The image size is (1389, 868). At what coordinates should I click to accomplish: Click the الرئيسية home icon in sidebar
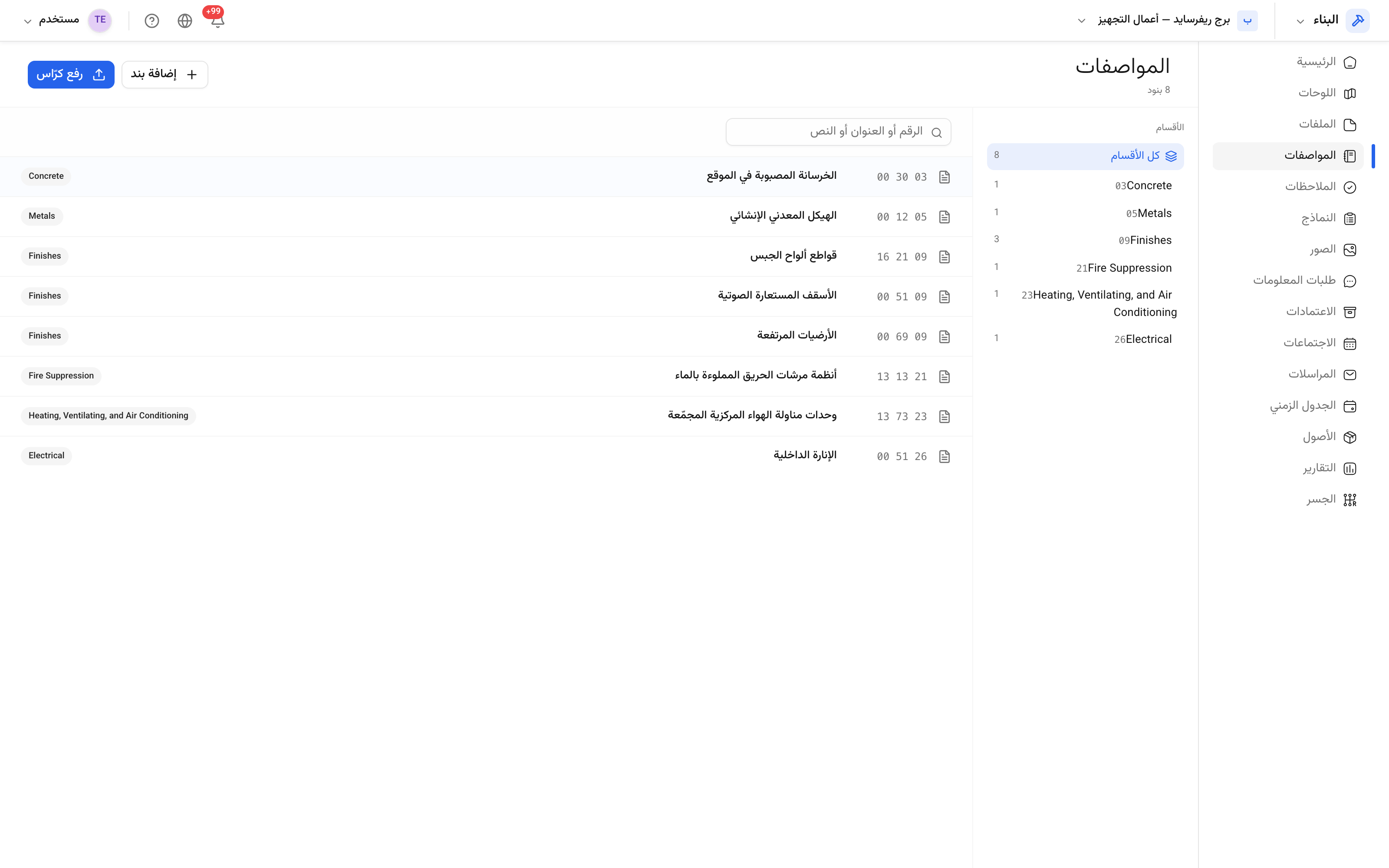[1350, 62]
